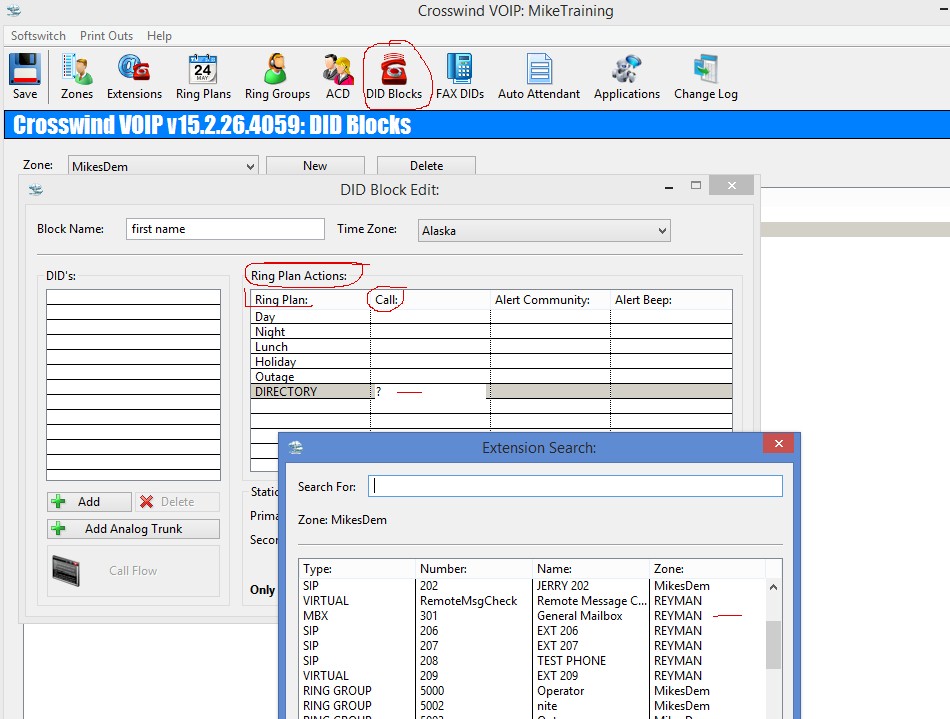Open the Change Log icon
This screenshot has width=950, height=719.
(706, 76)
